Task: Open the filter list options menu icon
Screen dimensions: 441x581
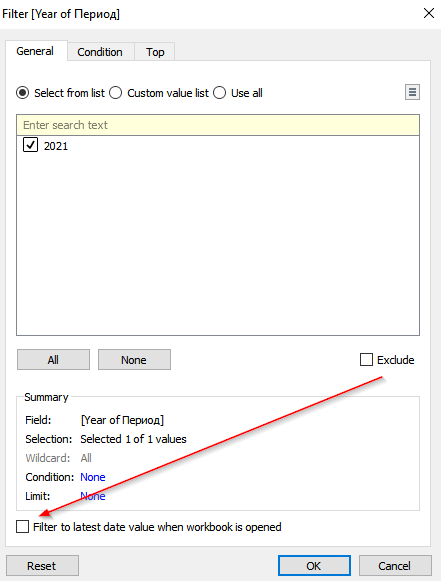Action: click(x=412, y=92)
